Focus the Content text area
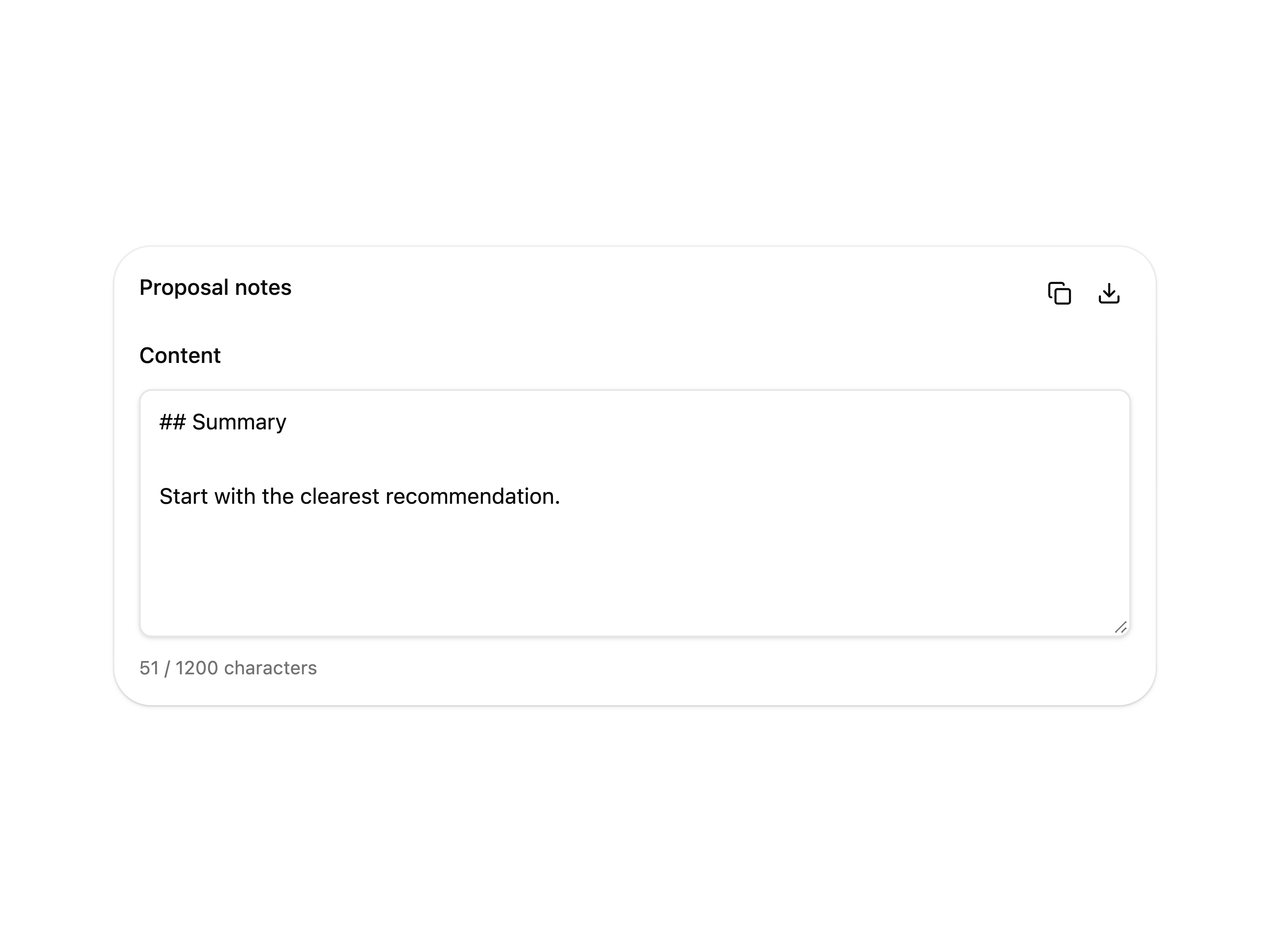The image size is (1270, 952). [634, 513]
